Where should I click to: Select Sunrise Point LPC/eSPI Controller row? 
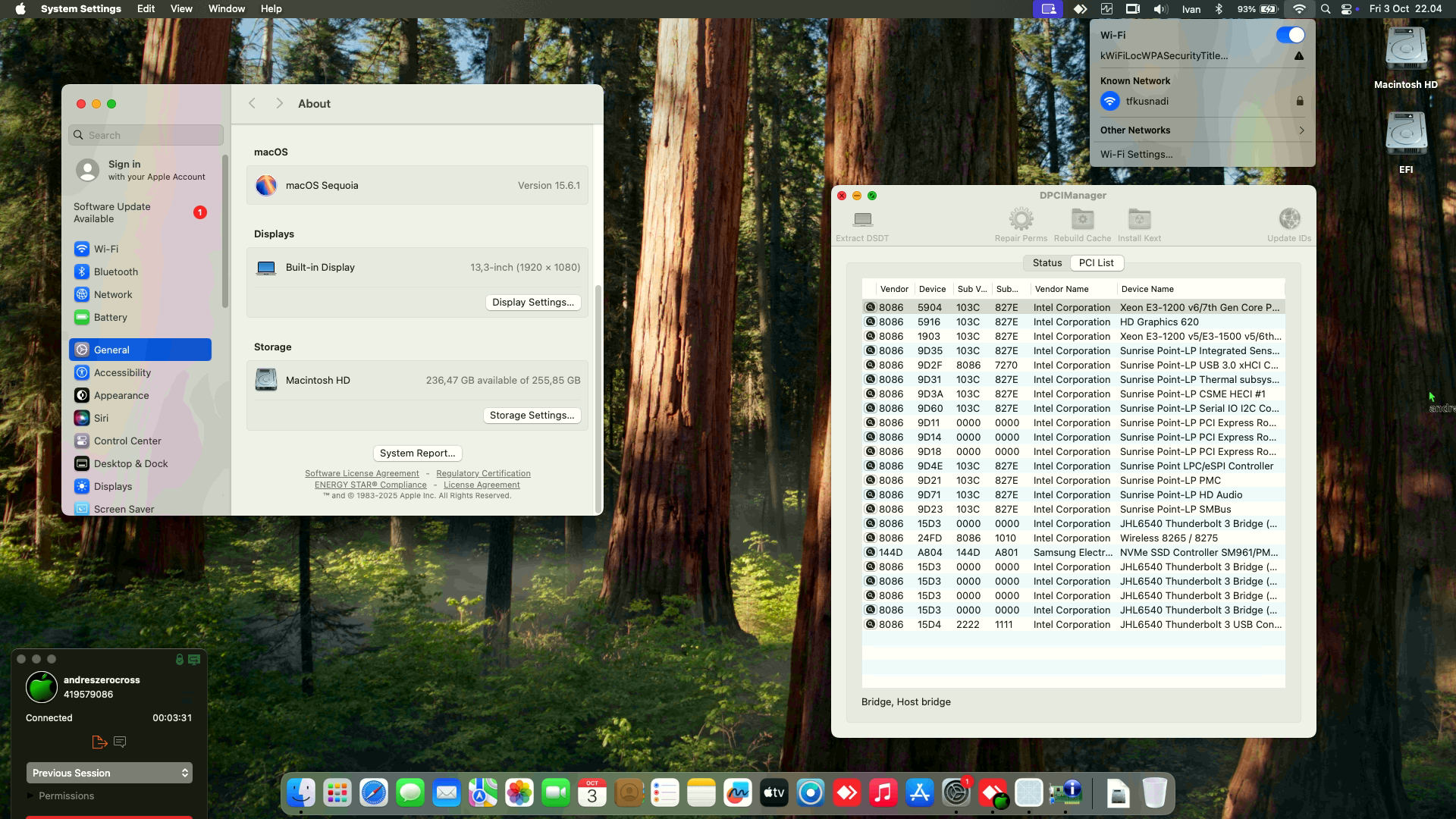pos(1073,466)
